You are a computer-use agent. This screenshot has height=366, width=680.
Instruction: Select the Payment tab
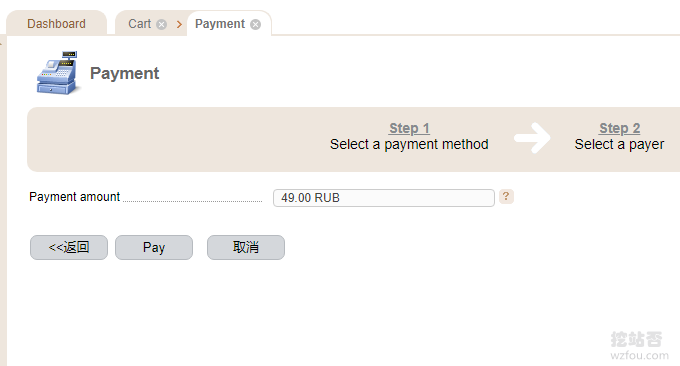220,23
